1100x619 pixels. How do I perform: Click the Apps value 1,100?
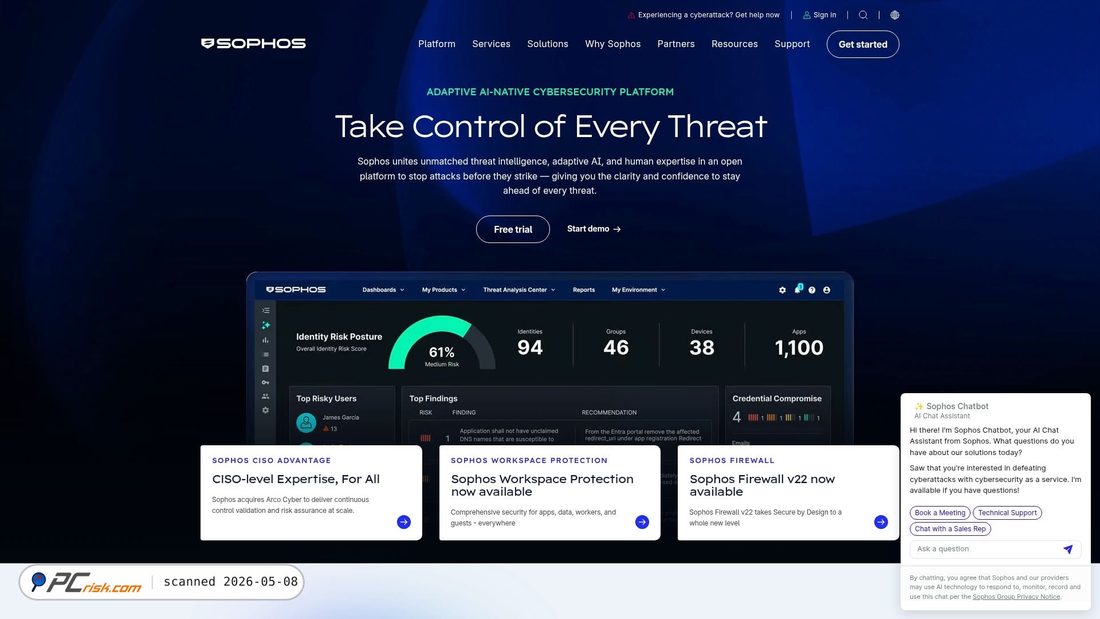click(x=799, y=347)
